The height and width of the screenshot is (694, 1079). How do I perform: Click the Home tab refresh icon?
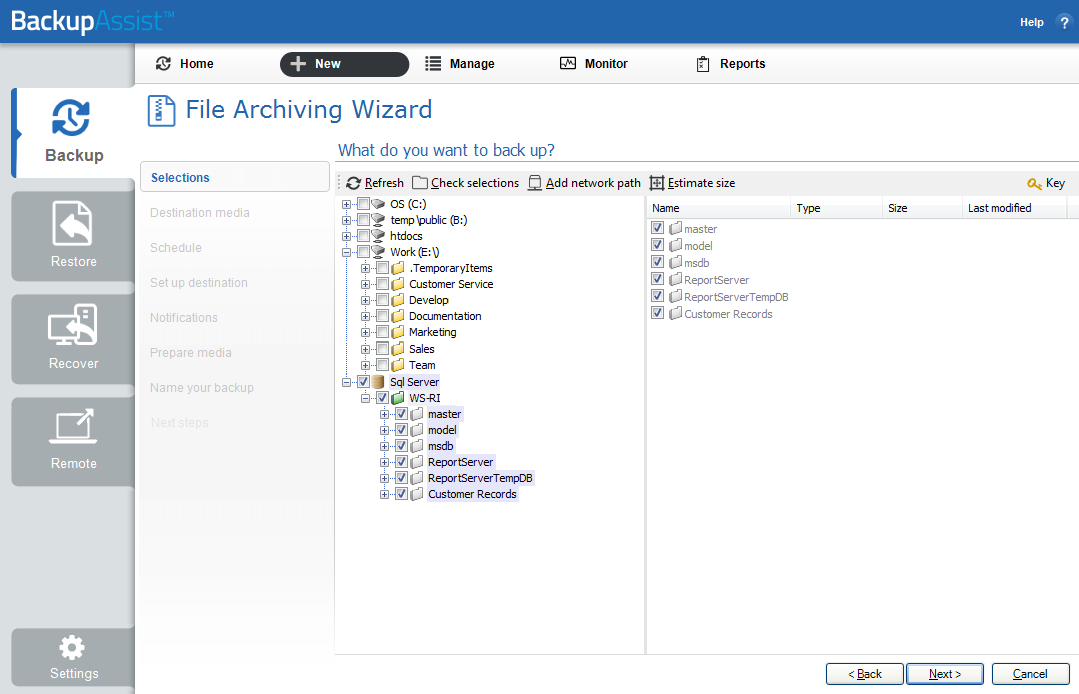[x=163, y=63]
